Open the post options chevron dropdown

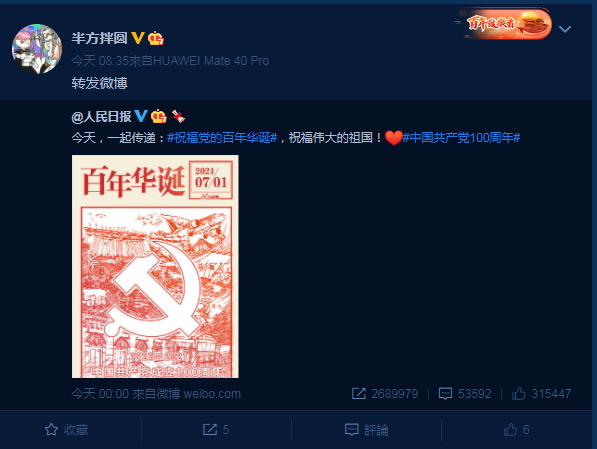(565, 29)
